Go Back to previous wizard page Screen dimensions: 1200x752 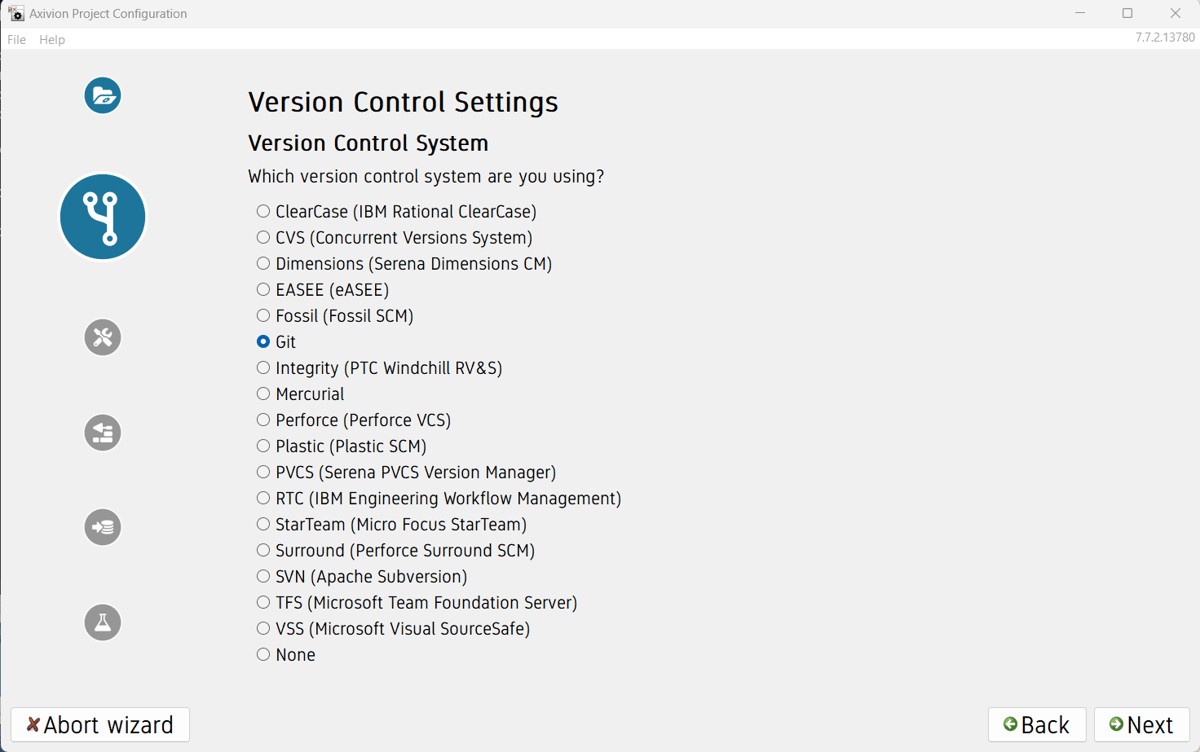[1037, 725]
